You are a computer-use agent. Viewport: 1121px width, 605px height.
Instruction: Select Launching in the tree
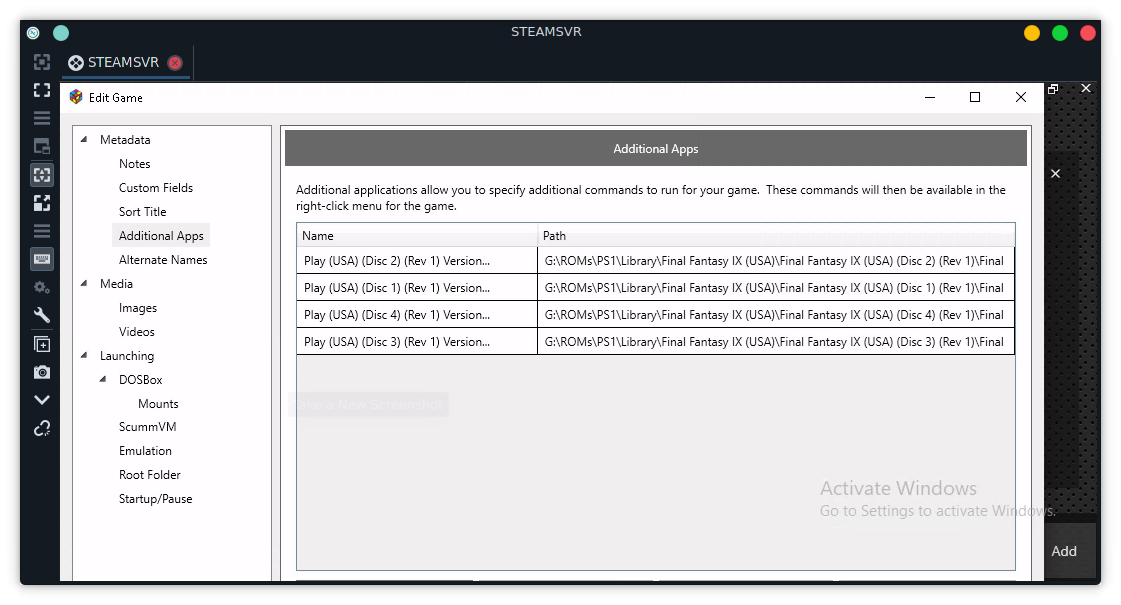[x=127, y=355]
